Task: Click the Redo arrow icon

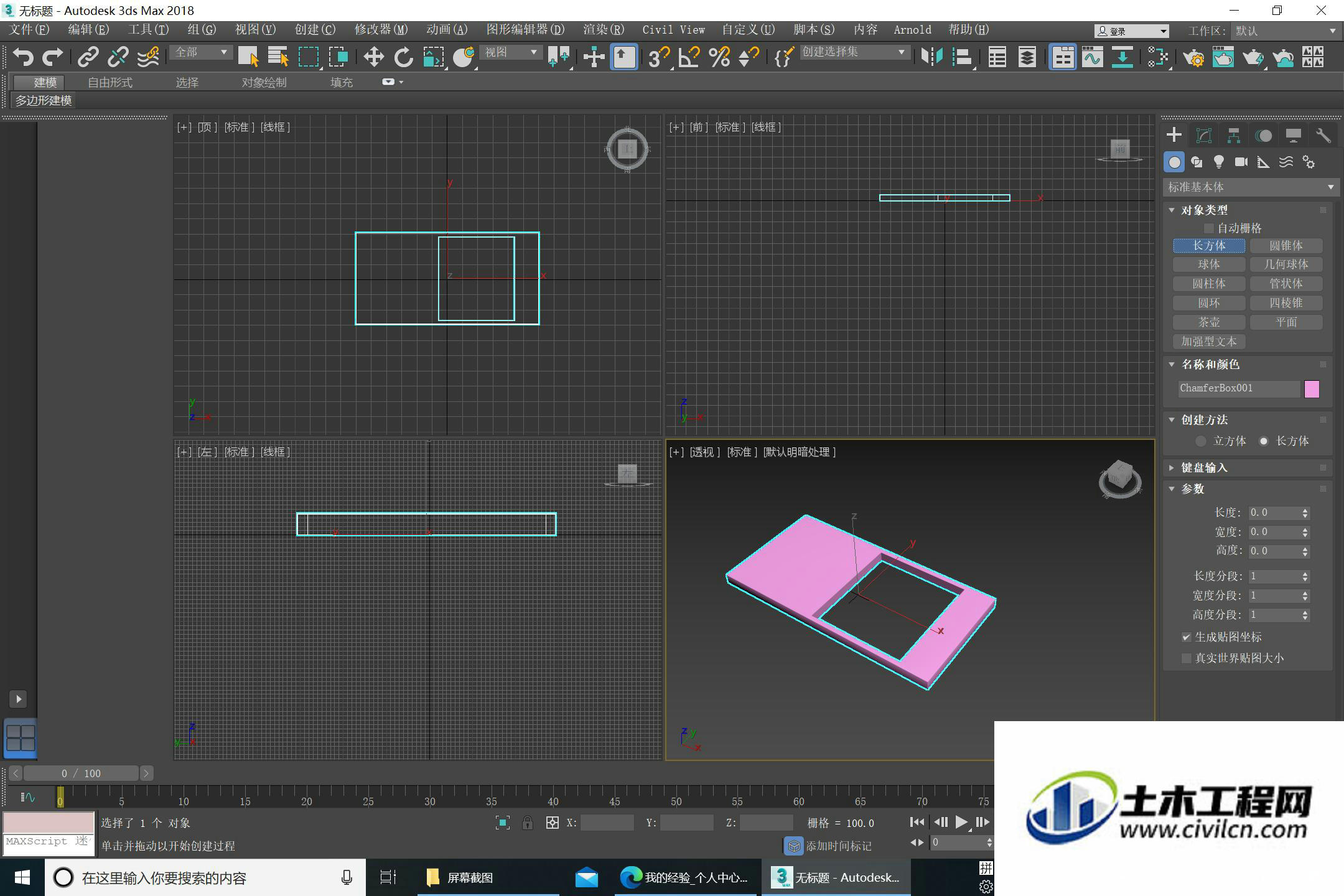Action: coord(52,57)
